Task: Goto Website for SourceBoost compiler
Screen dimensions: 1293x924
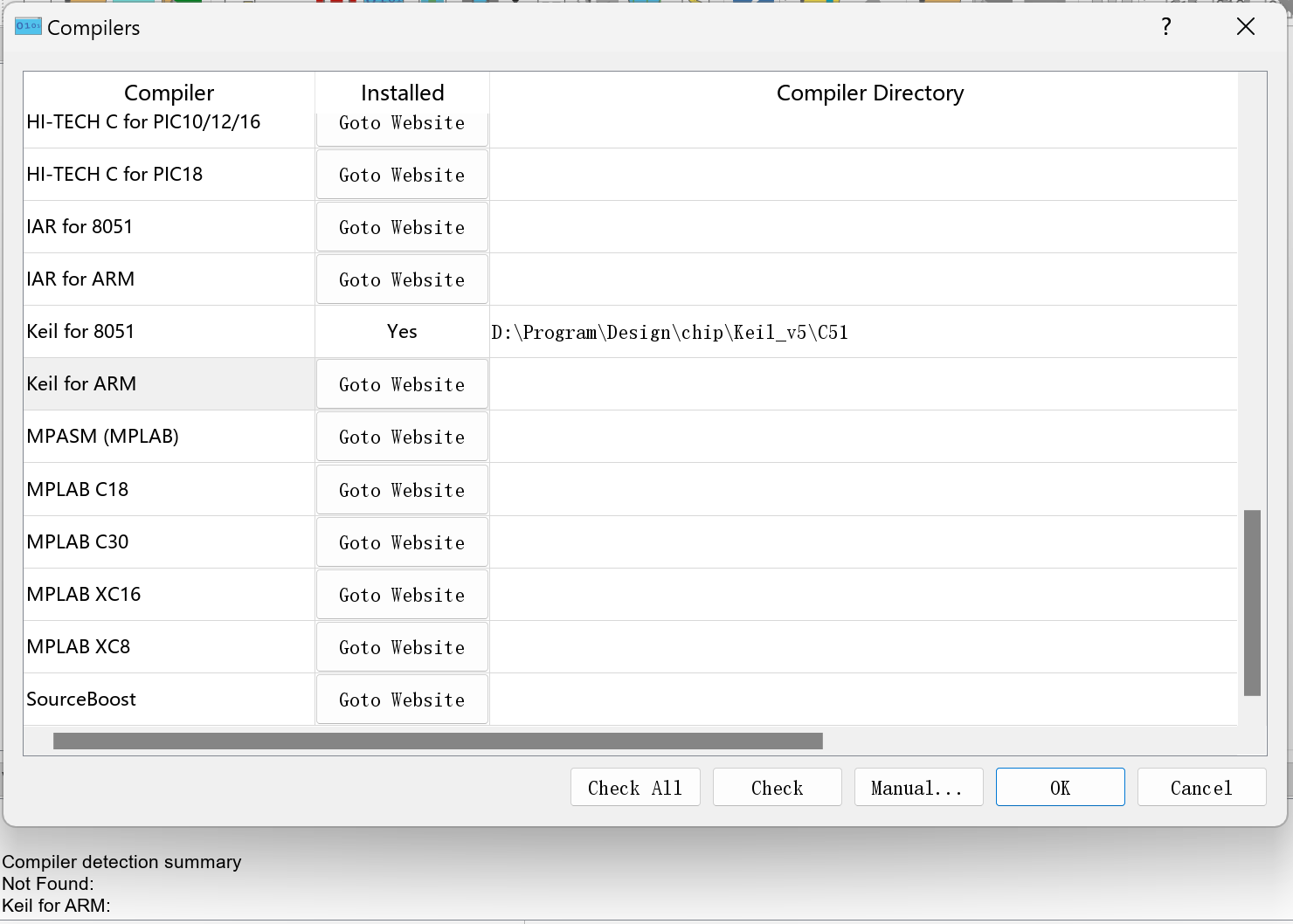Action: tap(402, 700)
